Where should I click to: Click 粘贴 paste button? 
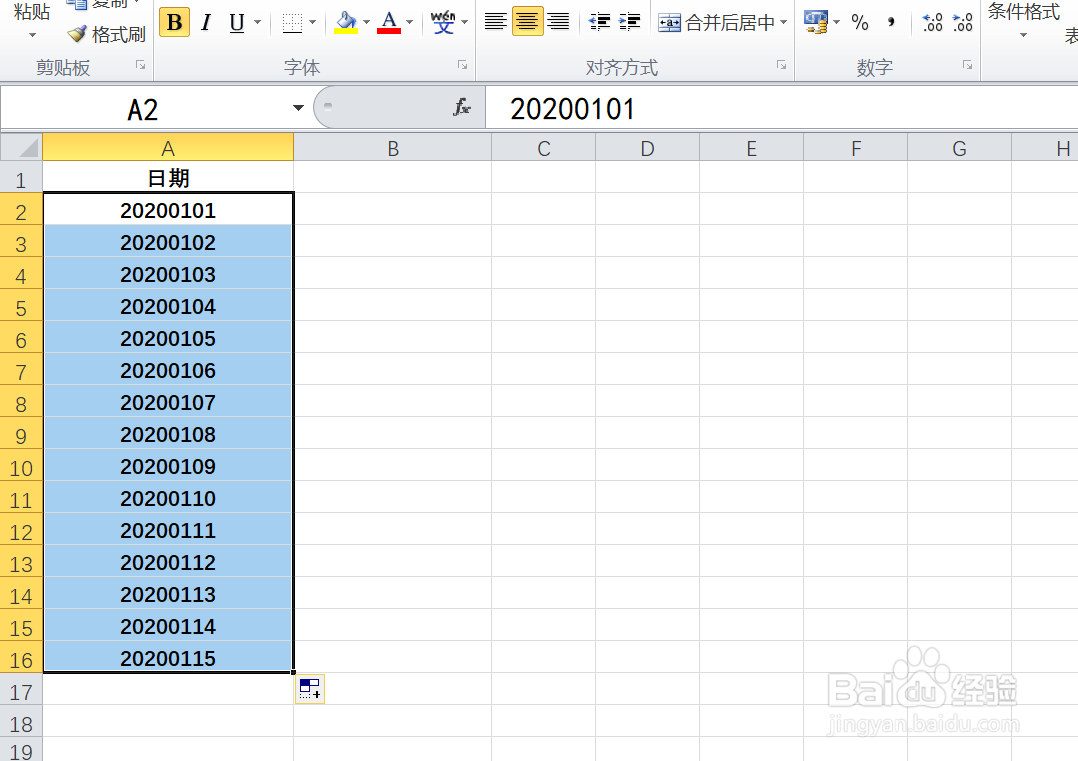(x=32, y=12)
